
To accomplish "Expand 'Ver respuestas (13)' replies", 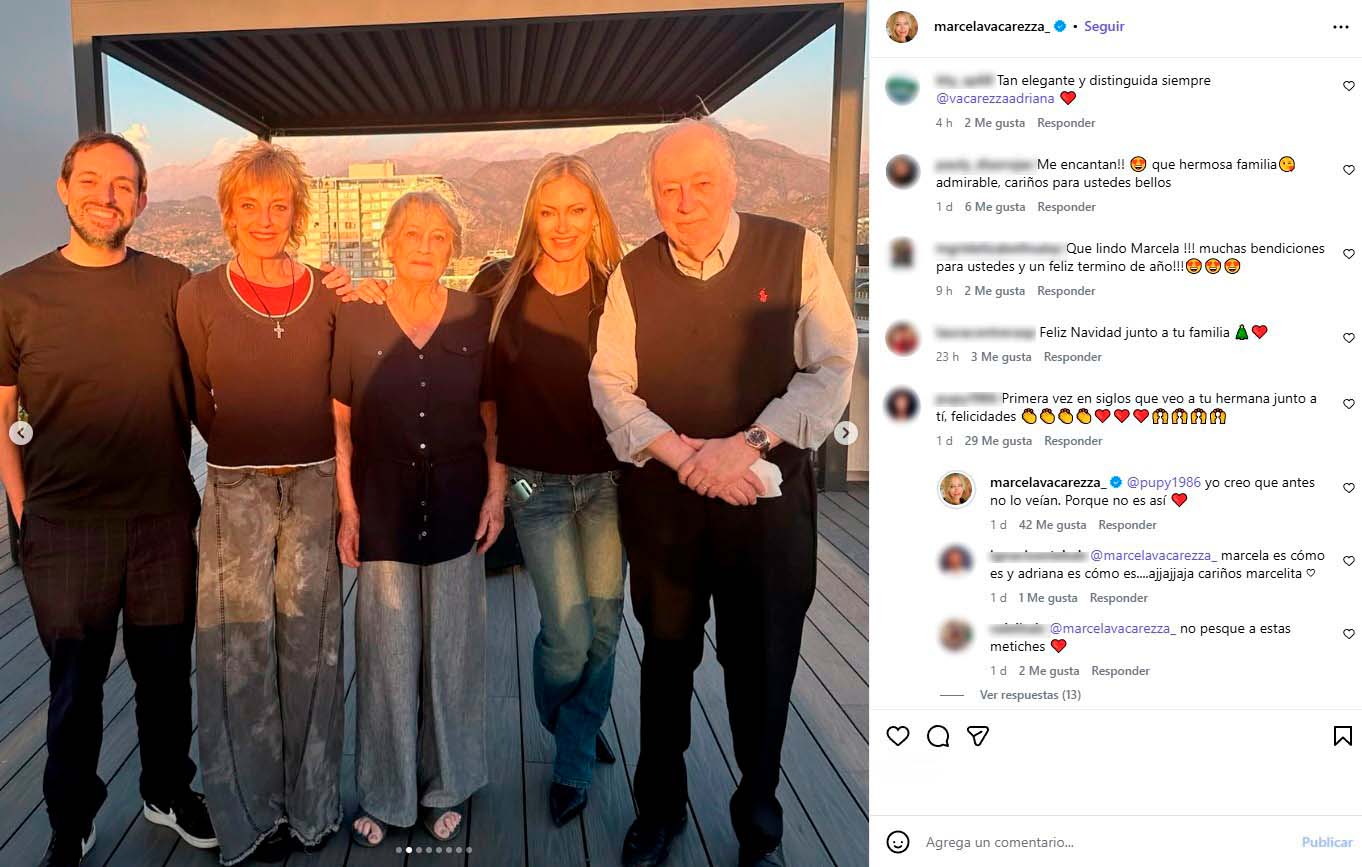I will pos(1030,695).
